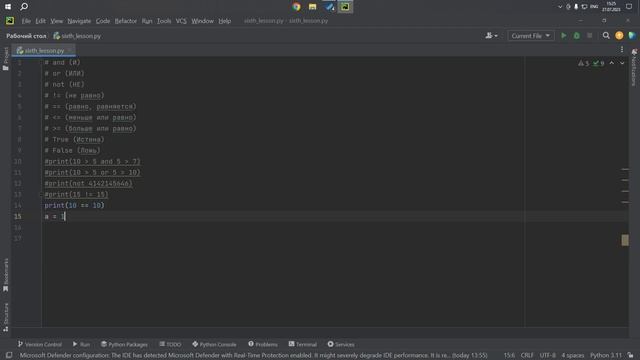The width and height of the screenshot is (640, 360).
Task: Click the ENG input language indicator
Action: coord(594,7)
